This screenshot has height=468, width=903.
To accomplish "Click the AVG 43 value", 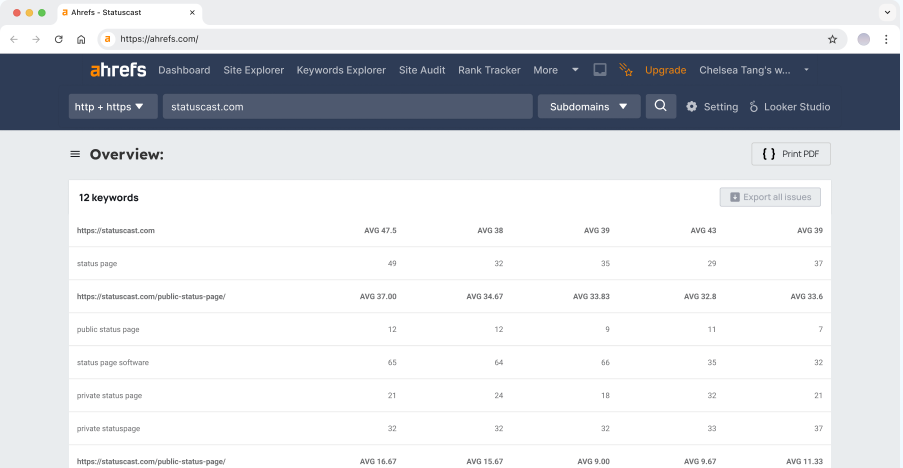I will point(703,230).
